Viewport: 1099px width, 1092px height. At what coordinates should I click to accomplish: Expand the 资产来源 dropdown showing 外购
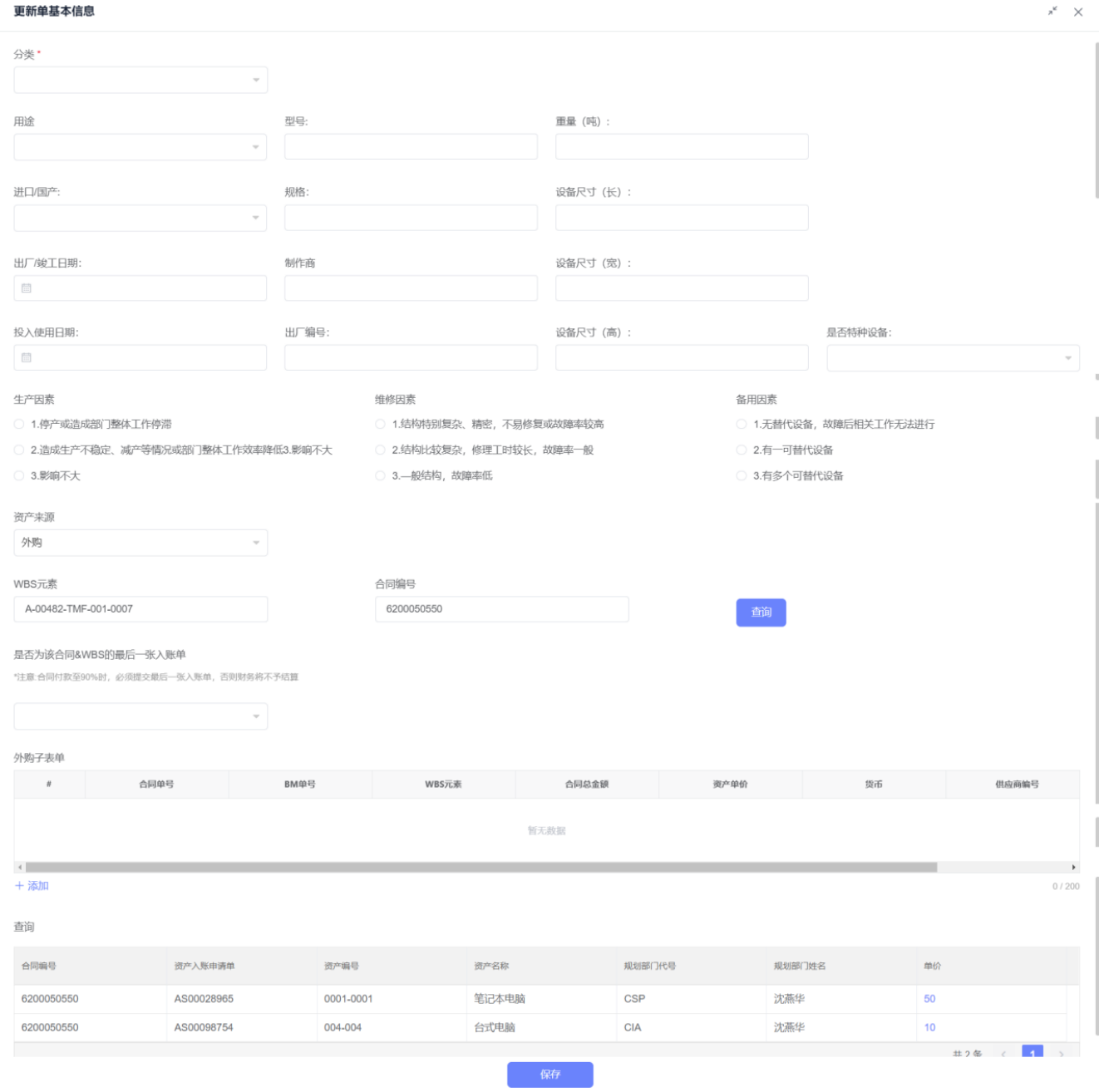tap(140, 543)
